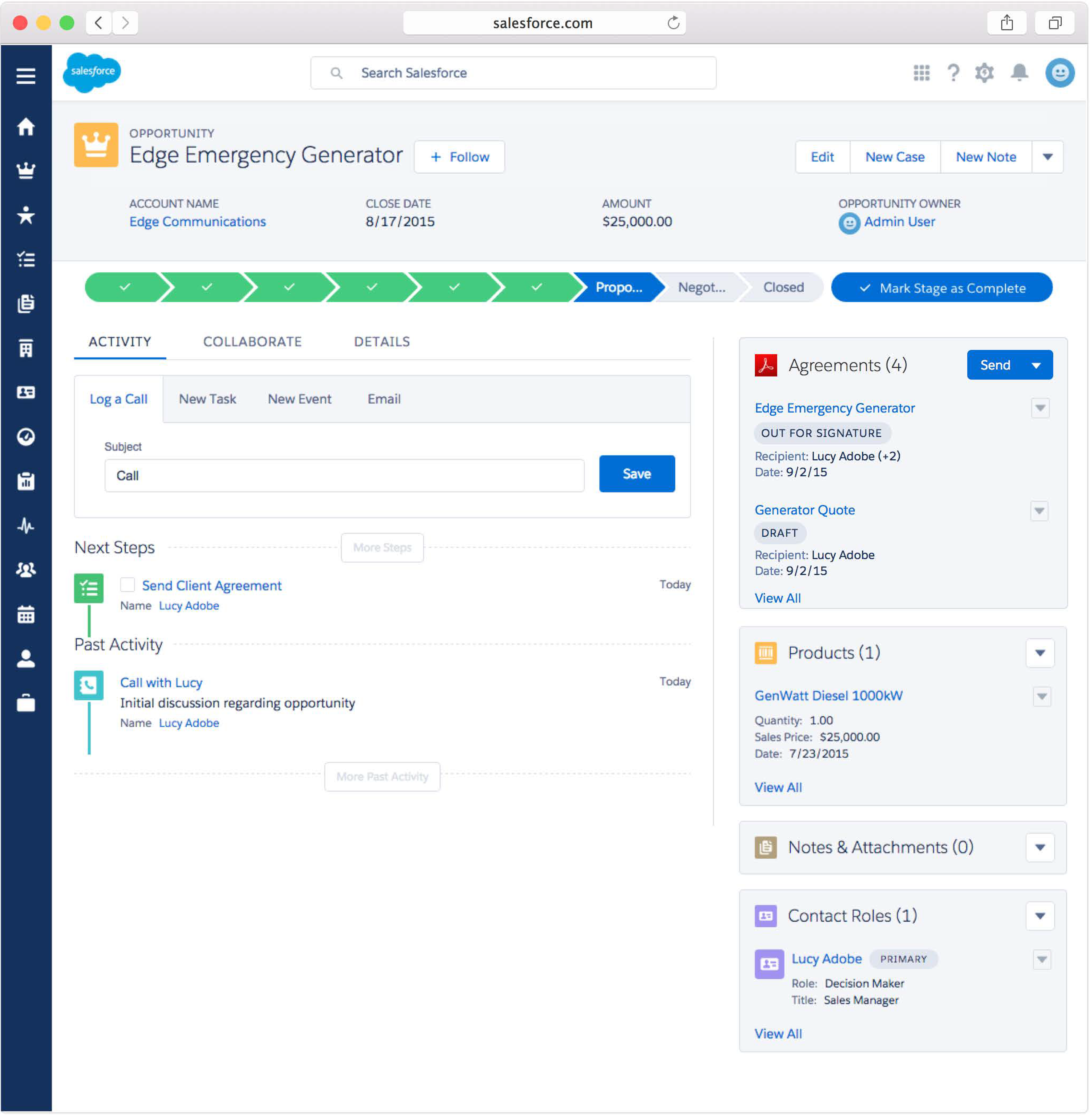This screenshot has height=1115, width=1092.
Task: Open Contacts card icon in sidebar
Action: pos(26,392)
